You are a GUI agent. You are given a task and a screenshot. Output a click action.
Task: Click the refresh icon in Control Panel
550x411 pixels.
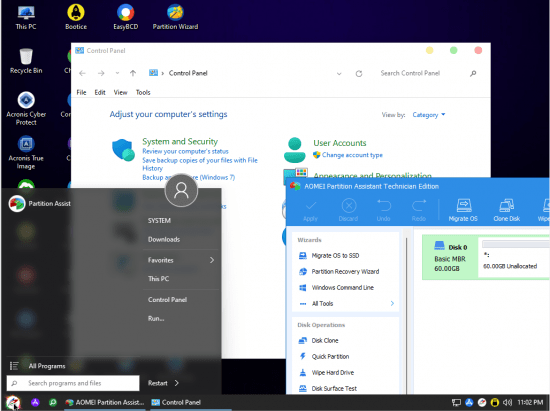358,73
